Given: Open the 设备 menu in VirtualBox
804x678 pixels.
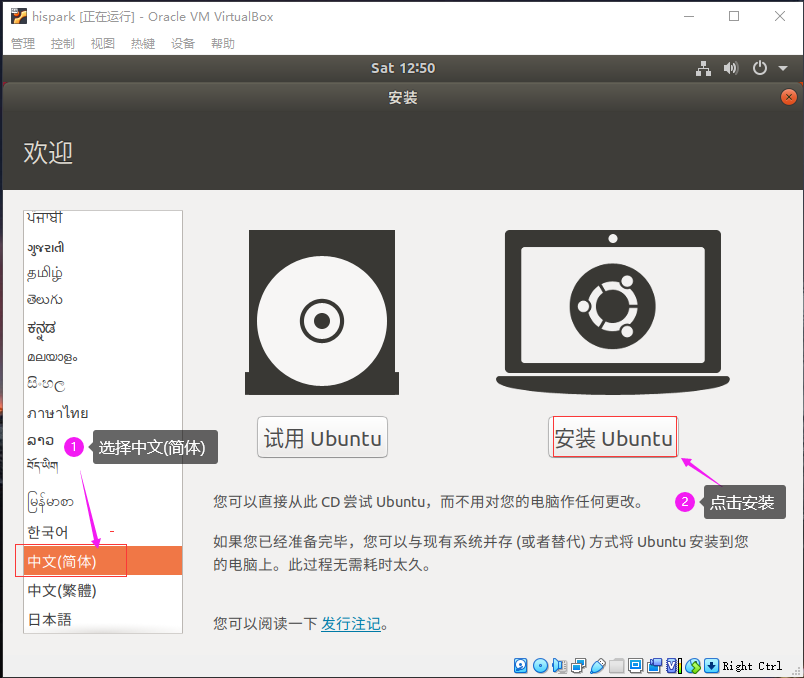Looking at the screenshot, I should point(183,44).
